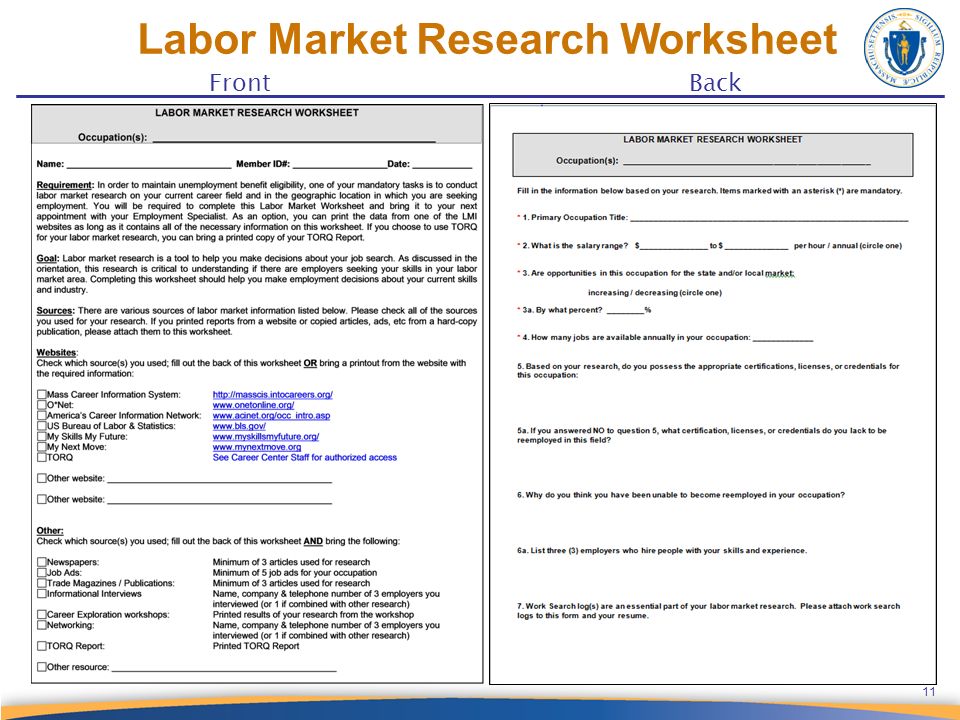The height and width of the screenshot is (720, 960).
Task: Open the www.onetonline.org link
Action: (x=253, y=405)
